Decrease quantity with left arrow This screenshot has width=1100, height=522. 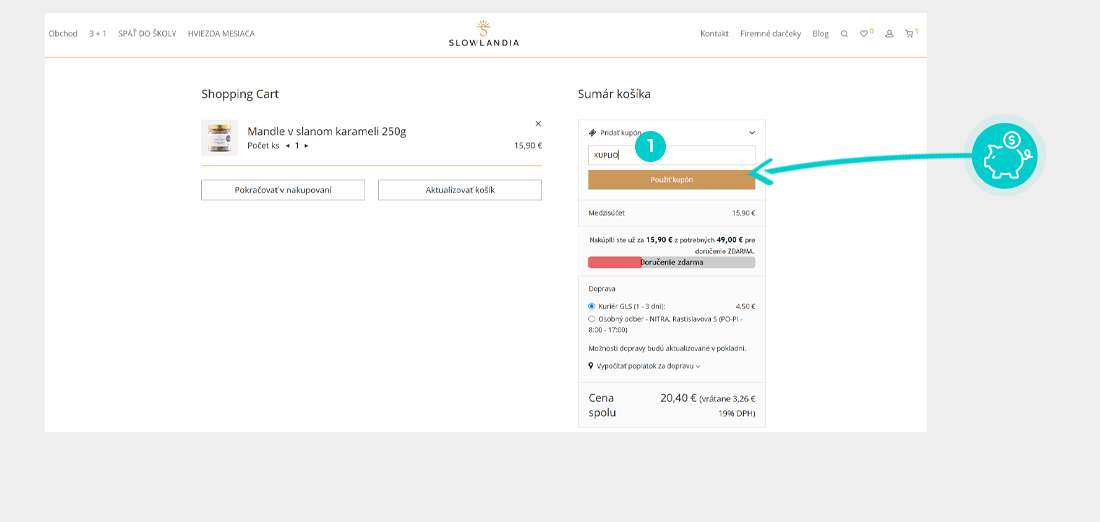click(x=288, y=146)
